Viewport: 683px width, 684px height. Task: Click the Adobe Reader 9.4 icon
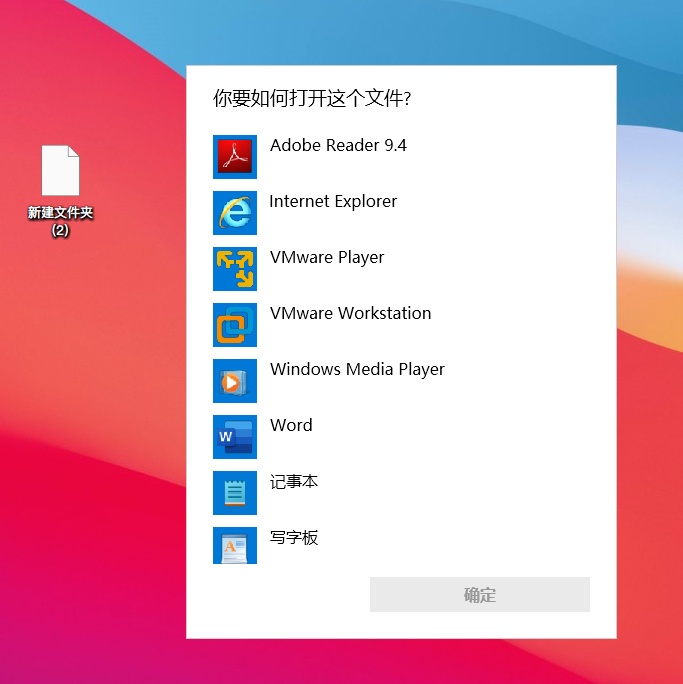tap(235, 157)
